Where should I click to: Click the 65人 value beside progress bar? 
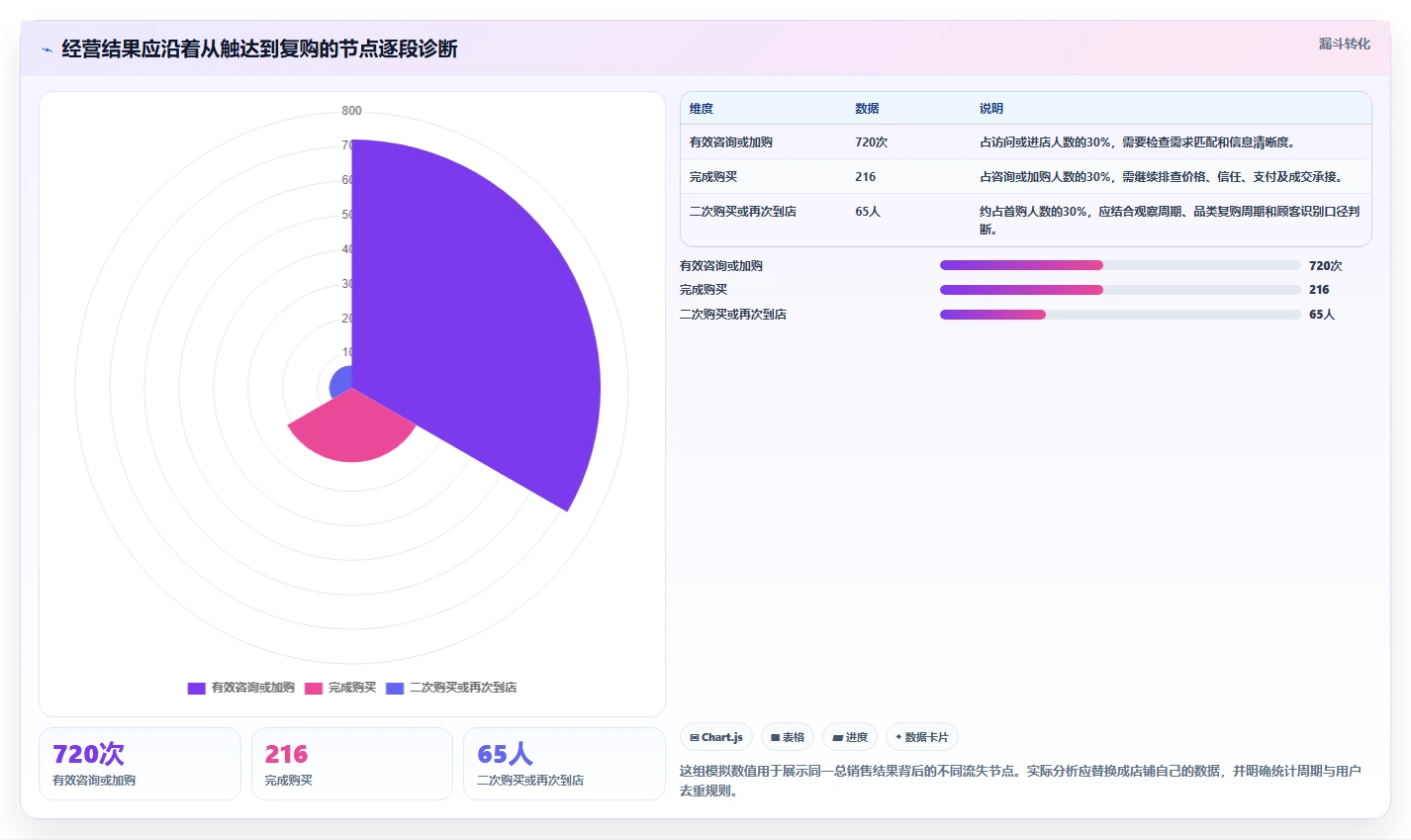[1322, 315]
